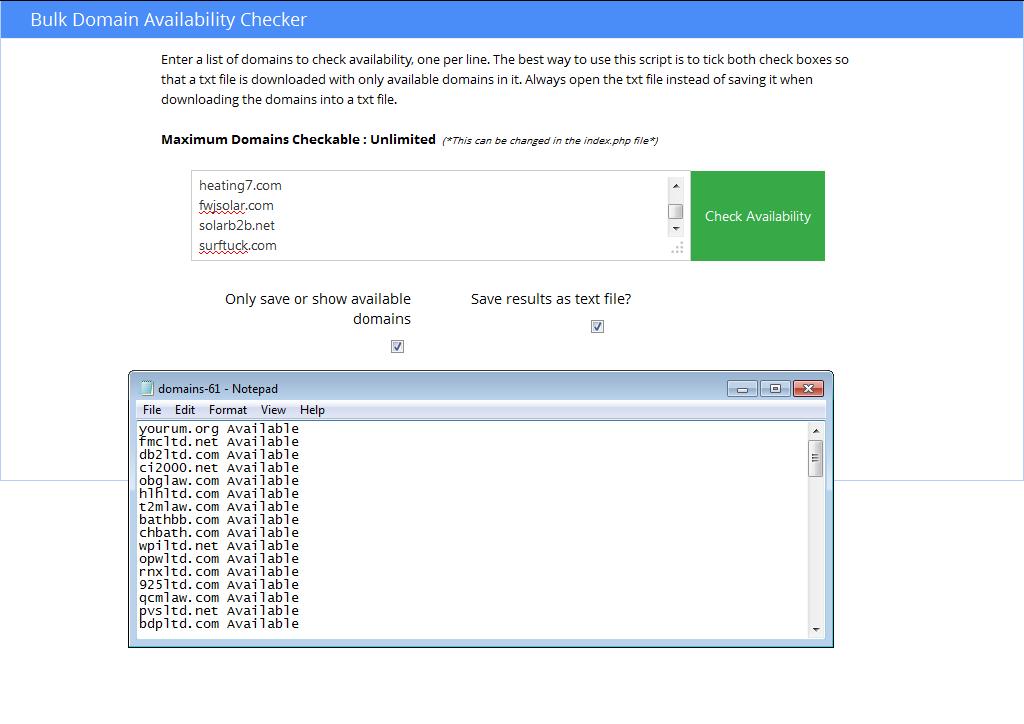Click the textarea resize grip handle
The image size is (1024, 724).
click(x=678, y=247)
